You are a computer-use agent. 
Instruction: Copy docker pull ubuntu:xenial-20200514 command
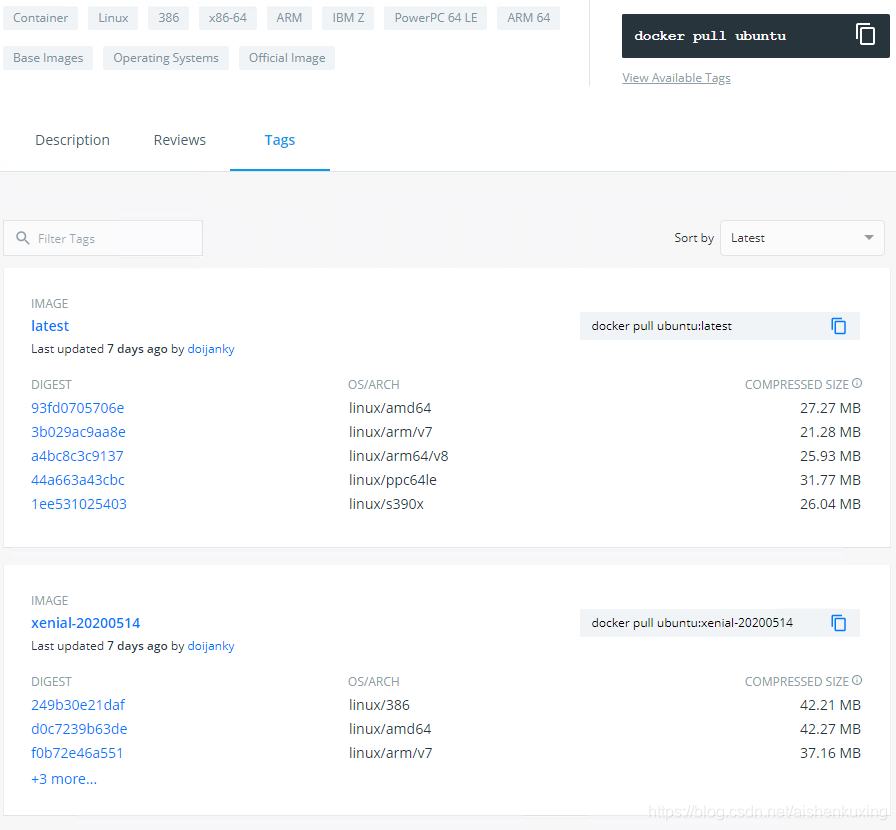tap(838, 622)
